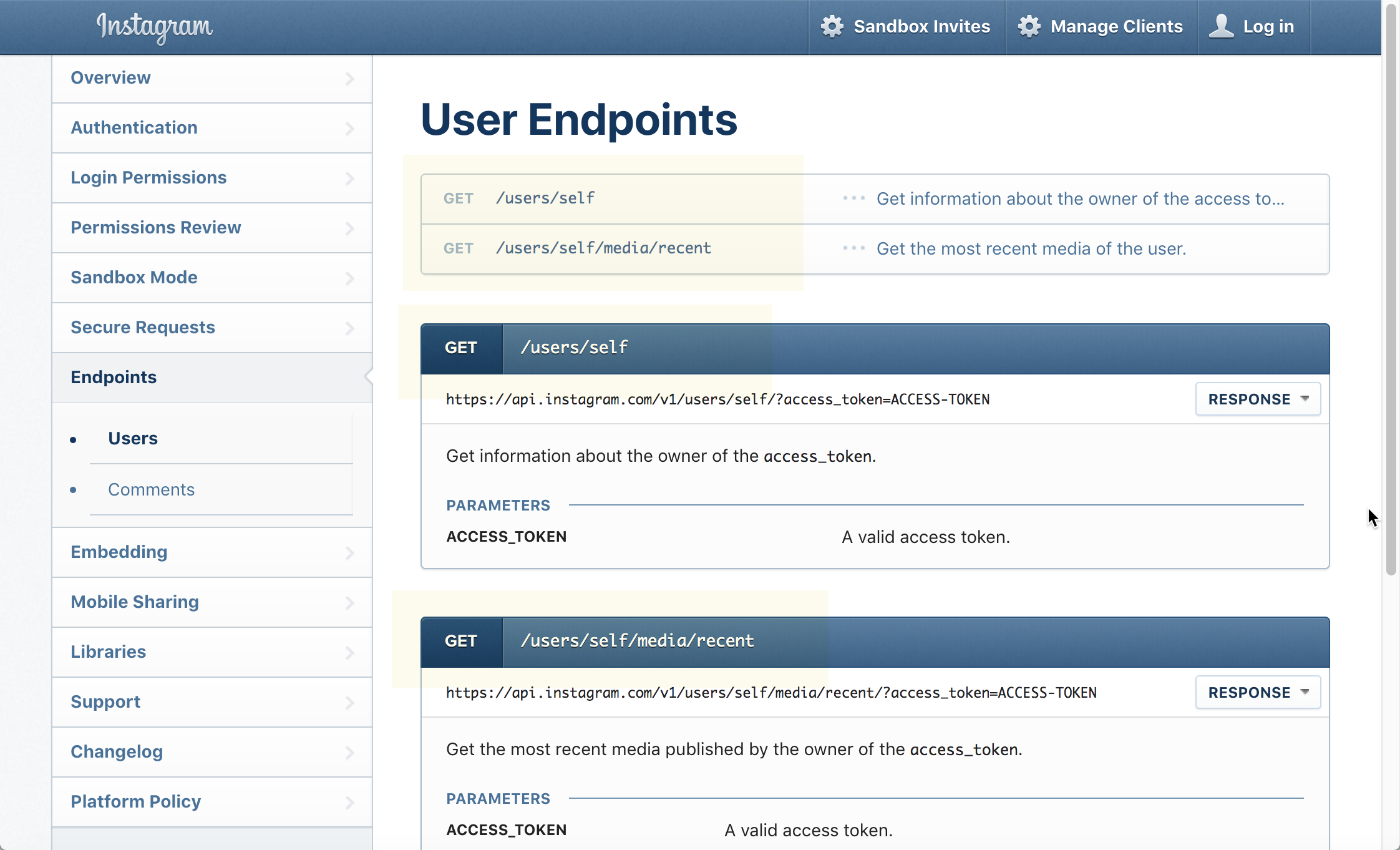The height and width of the screenshot is (850, 1400).
Task: Click the page vertical scrollbar thumb
Action: coord(1391,290)
